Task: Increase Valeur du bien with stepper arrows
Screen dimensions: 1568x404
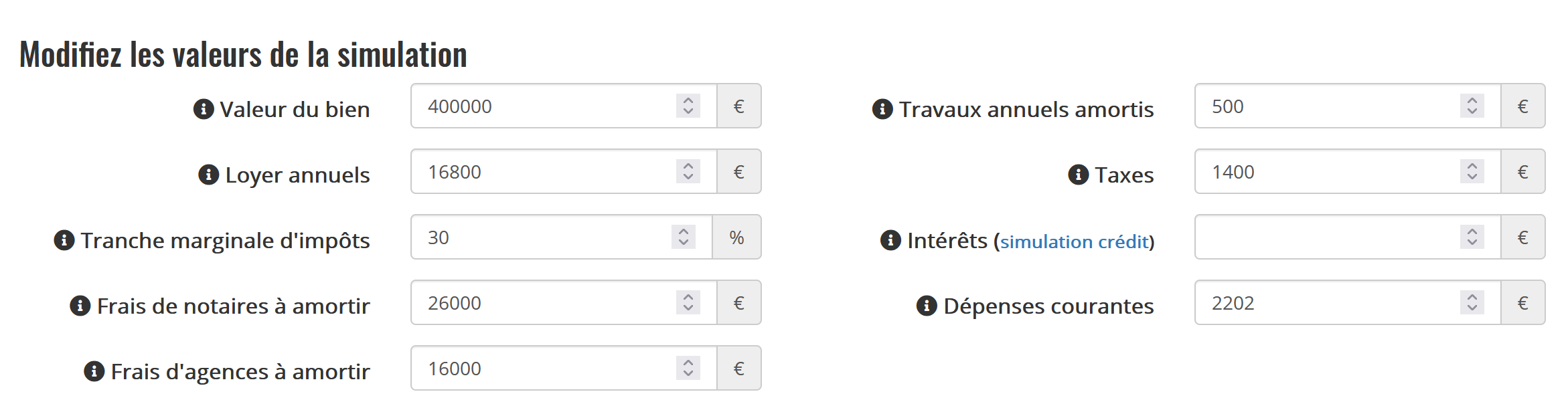Action: tap(688, 100)
